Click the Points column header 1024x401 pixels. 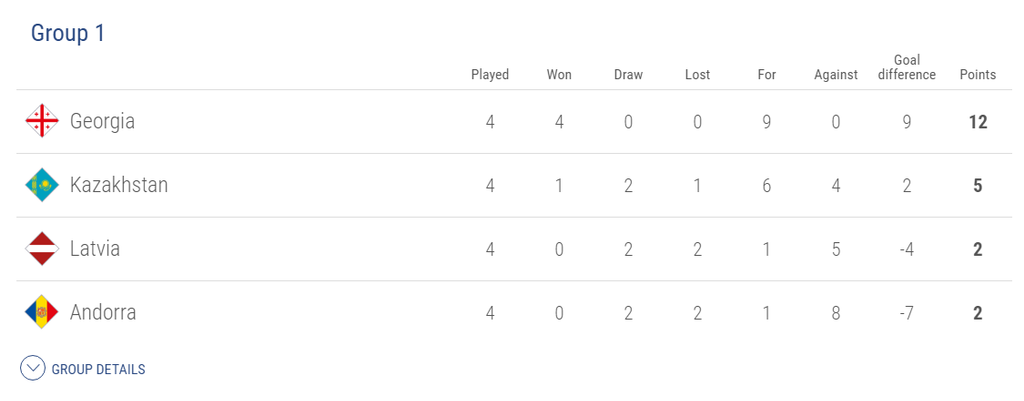978,74
